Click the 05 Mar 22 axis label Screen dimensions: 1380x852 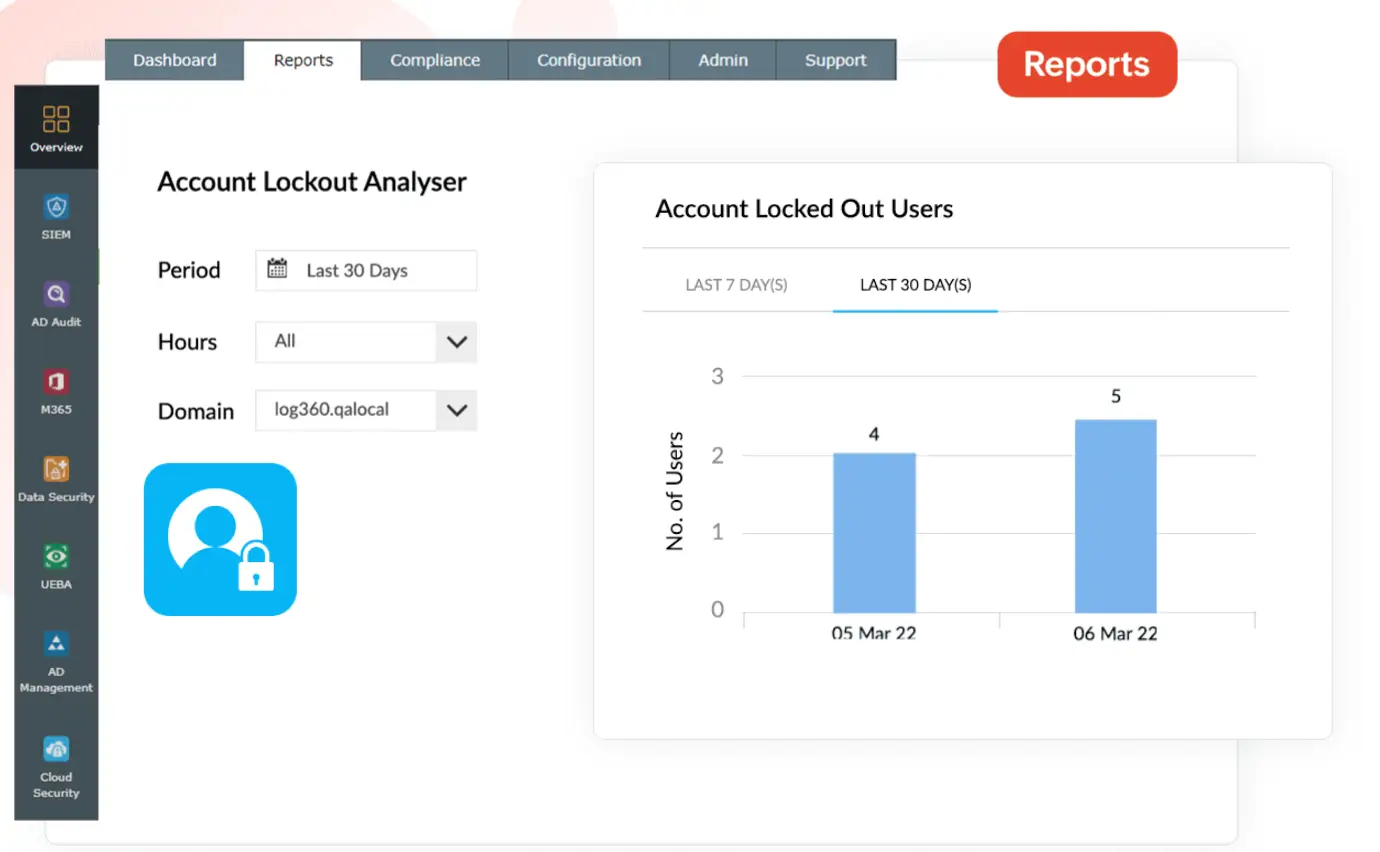click(x=874, y=634)
